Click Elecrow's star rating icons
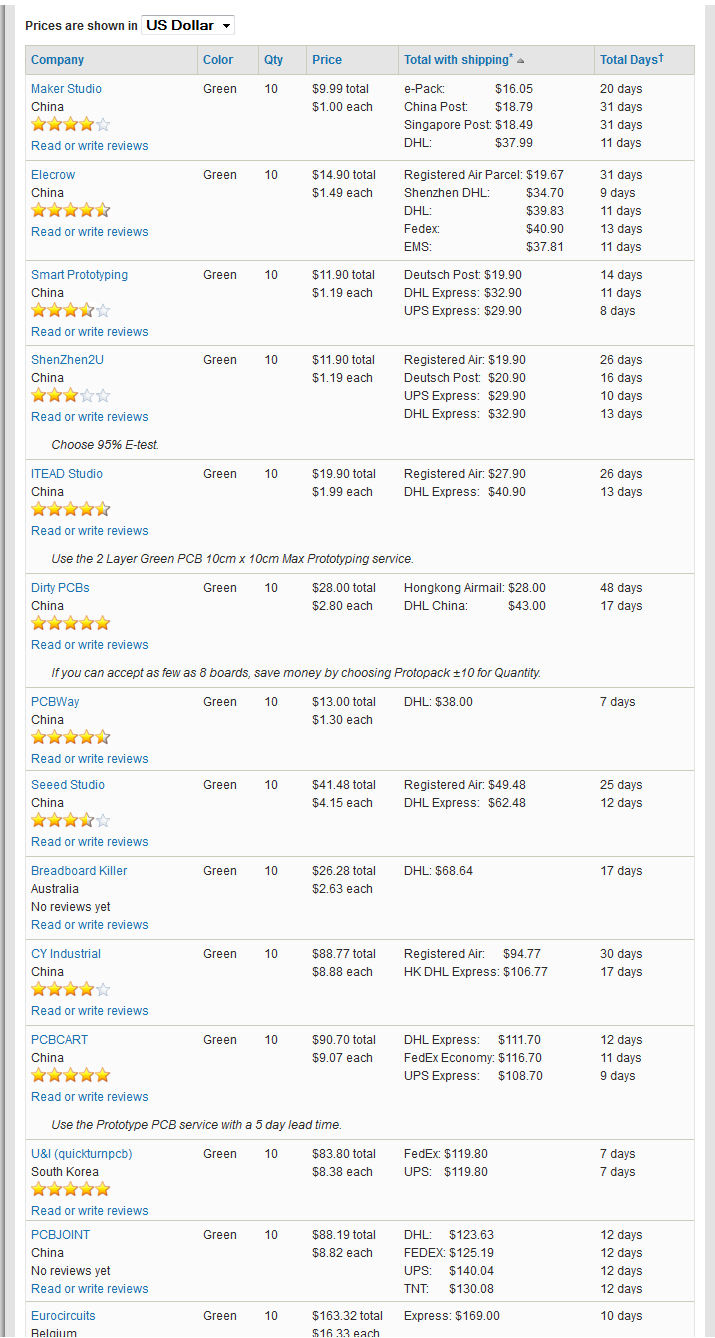Image resolution: width=715 pixels, height=1338 pixels. coord(71,211)
